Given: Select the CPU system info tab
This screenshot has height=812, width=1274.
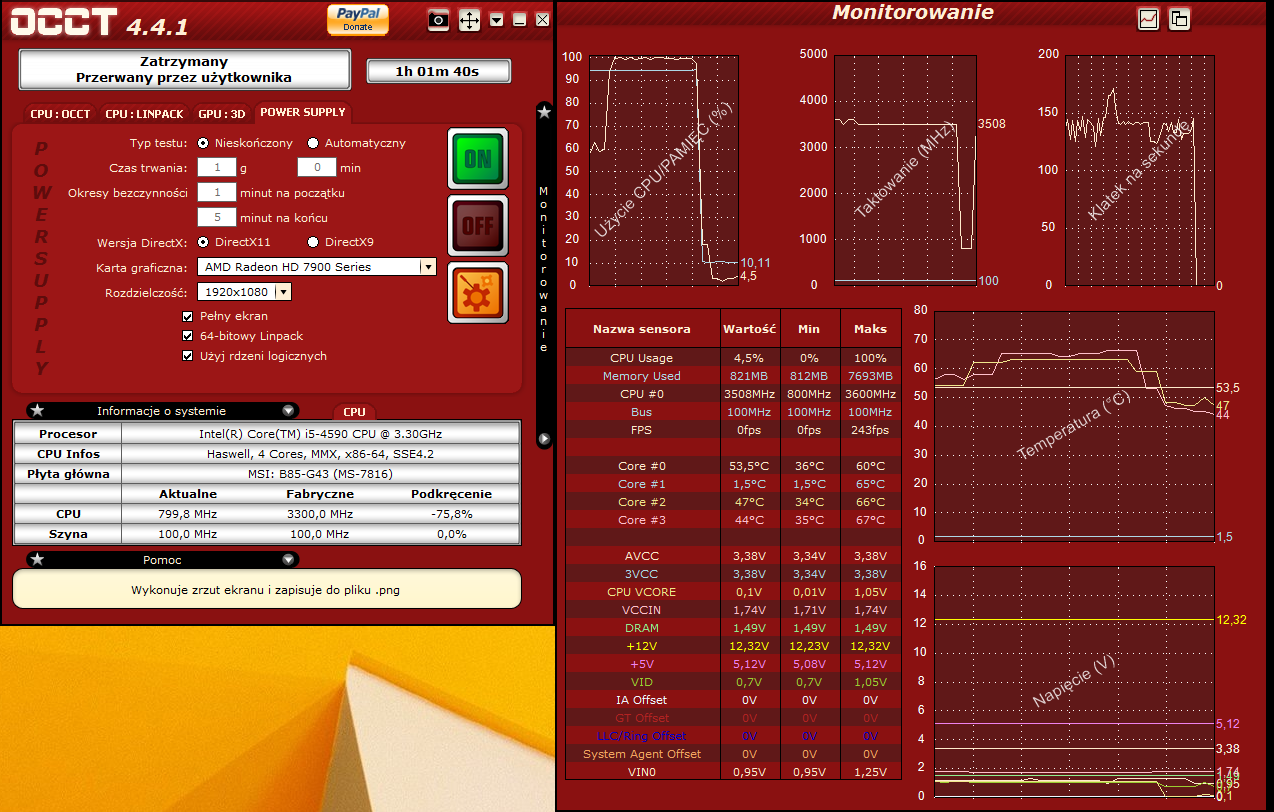Looking at the screenshot, I should [x=354, y=411].
